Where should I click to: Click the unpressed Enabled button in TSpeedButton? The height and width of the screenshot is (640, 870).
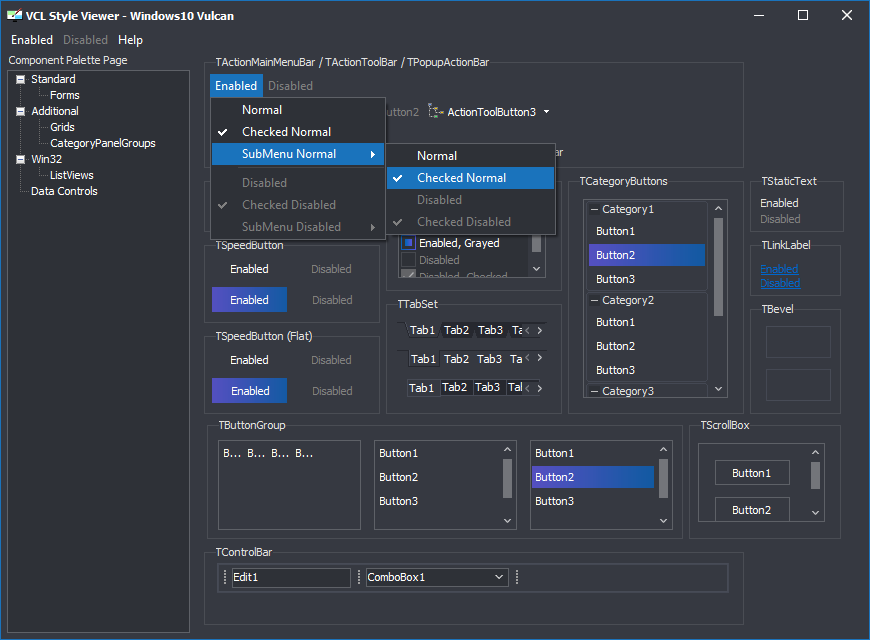[250, 269]
